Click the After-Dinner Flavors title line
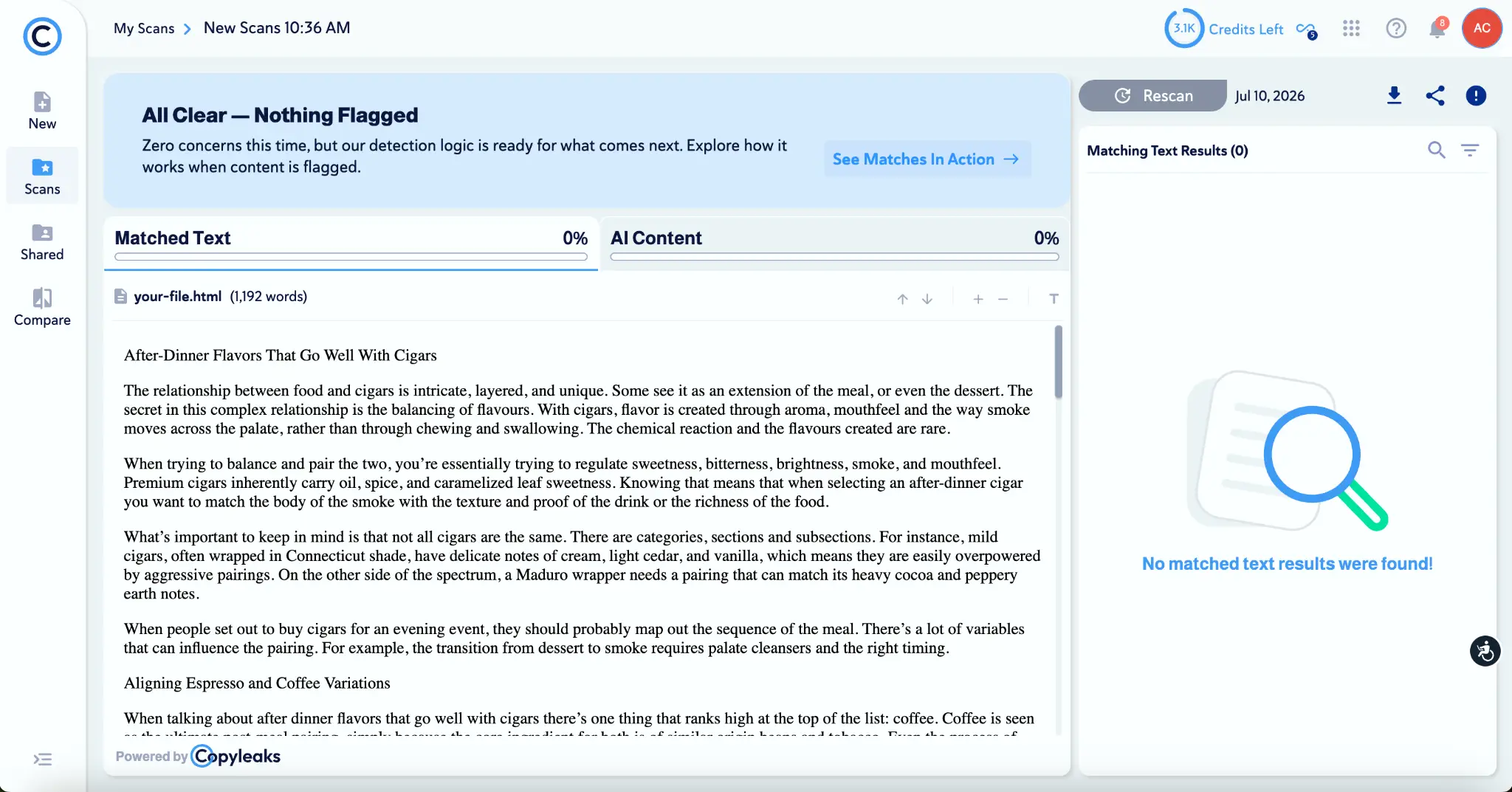1512x792 pixels. [281, 355]
